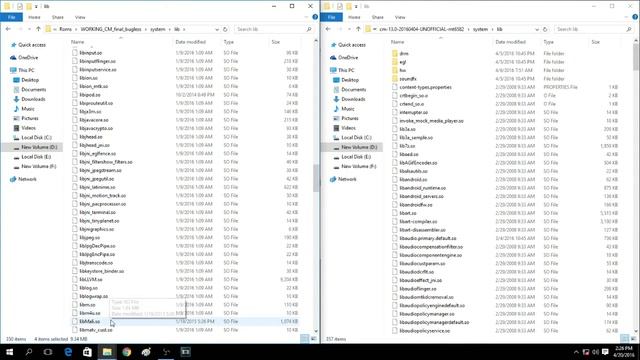Open recent locations dropdown in left window

[x=29, y=29]
